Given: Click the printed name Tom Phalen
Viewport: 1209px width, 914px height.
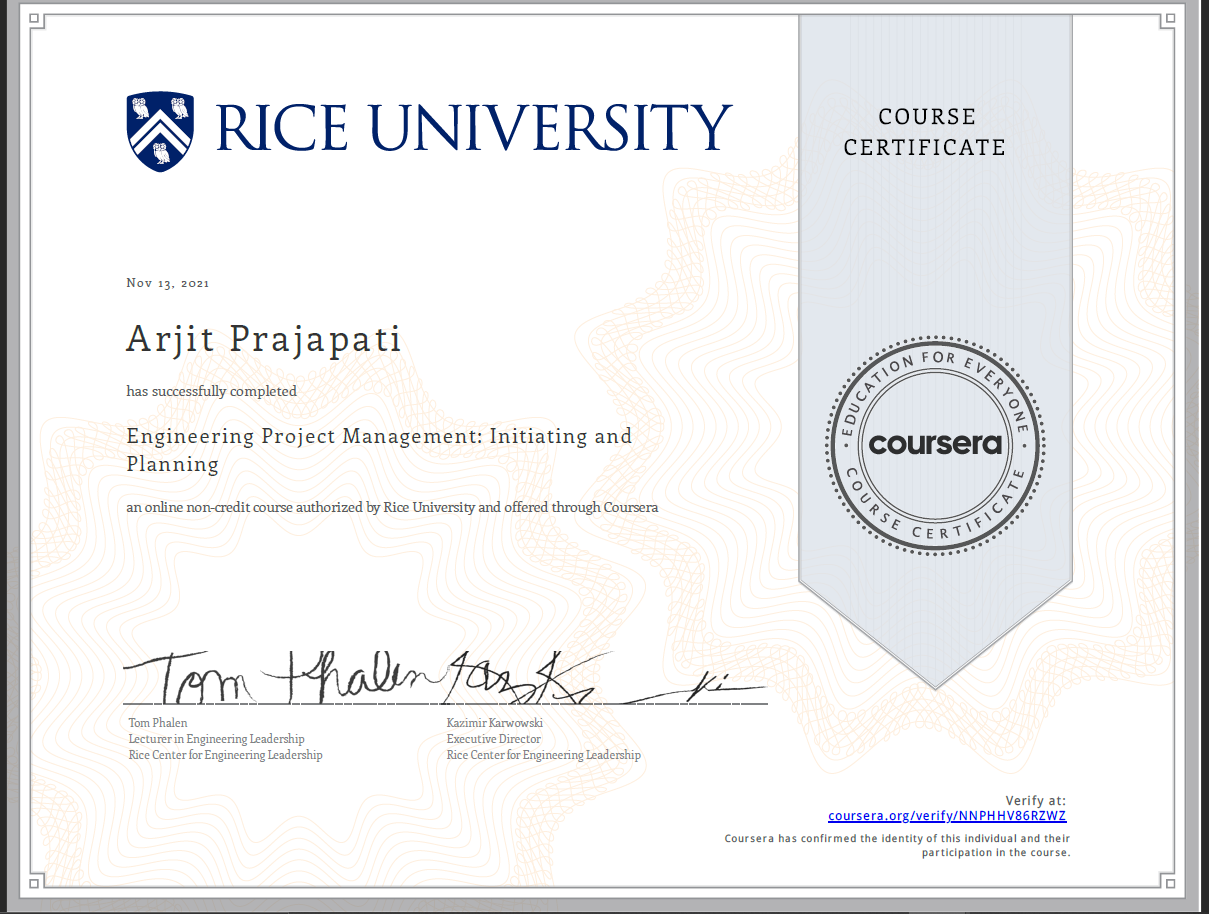Looking at the screenshot, I should tap(158, 722).
